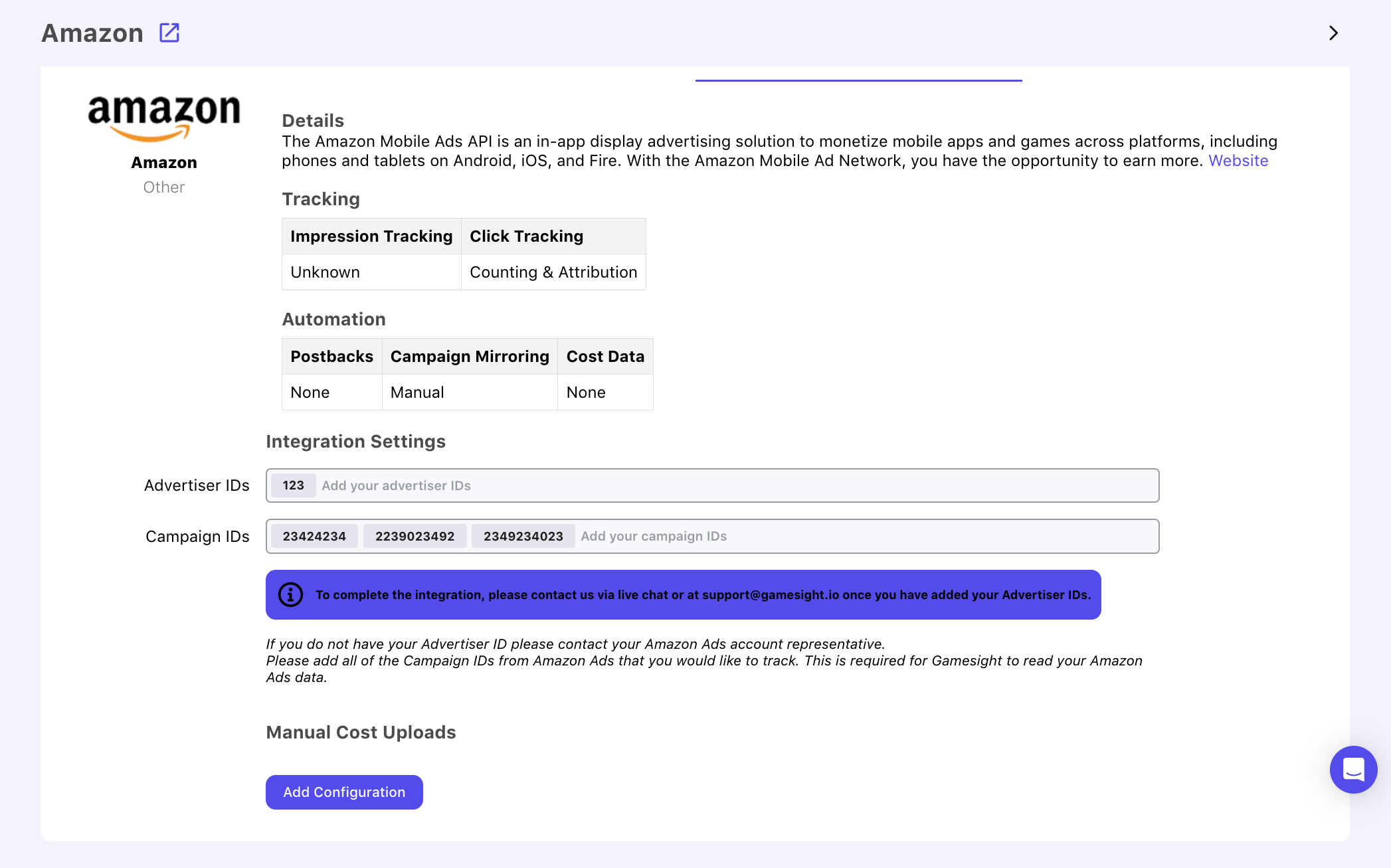The height and width of the screenshot is (868, 1391).
Task: Click the Counting & Attribution cell
Action: (x=553, y=272)
